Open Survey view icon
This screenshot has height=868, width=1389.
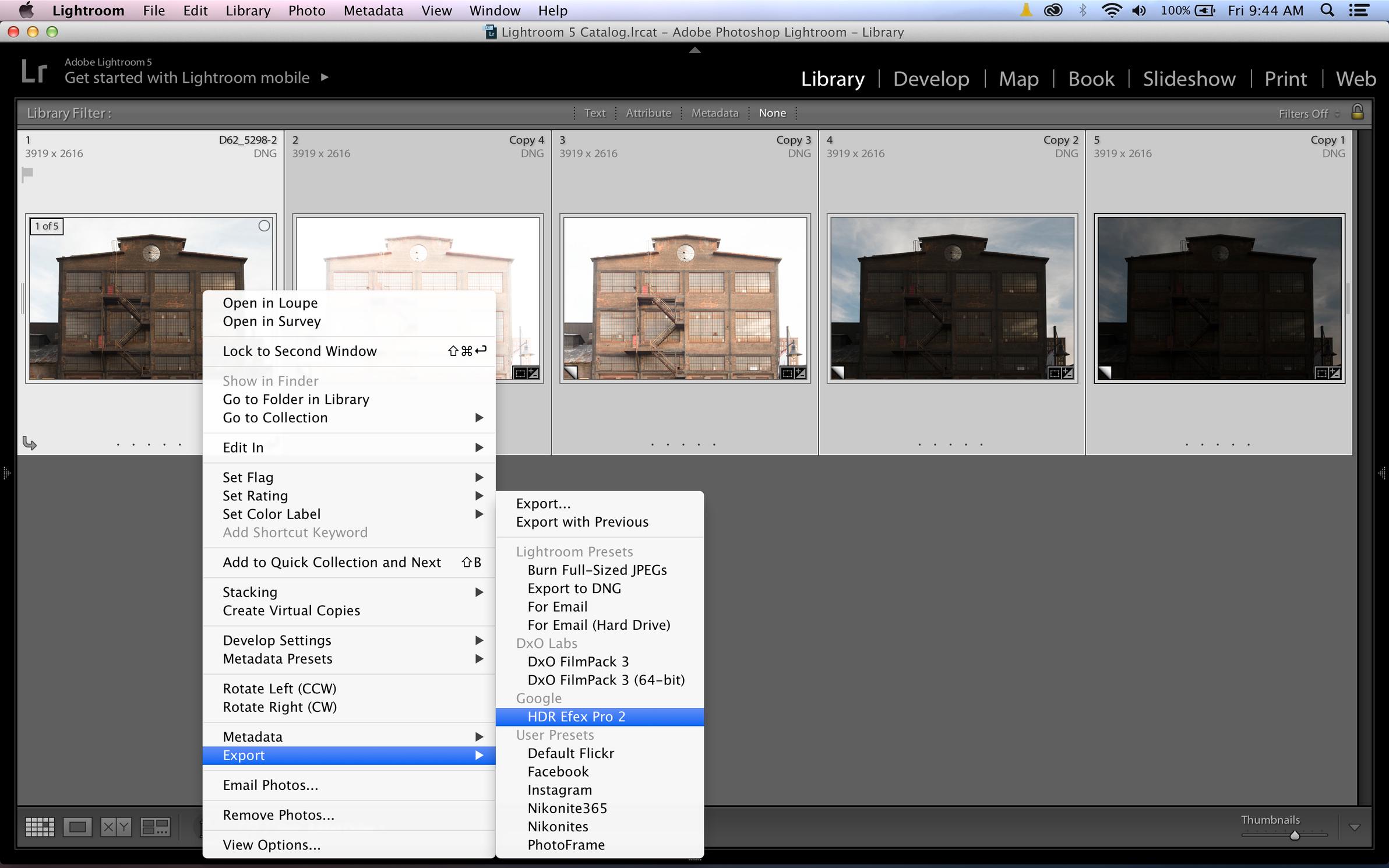point(155,827)
